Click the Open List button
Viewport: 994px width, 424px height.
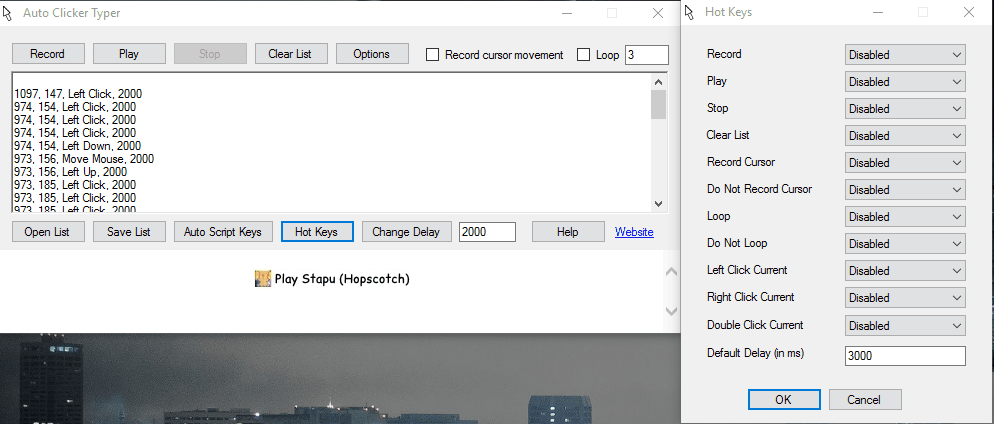coord(48,232)
